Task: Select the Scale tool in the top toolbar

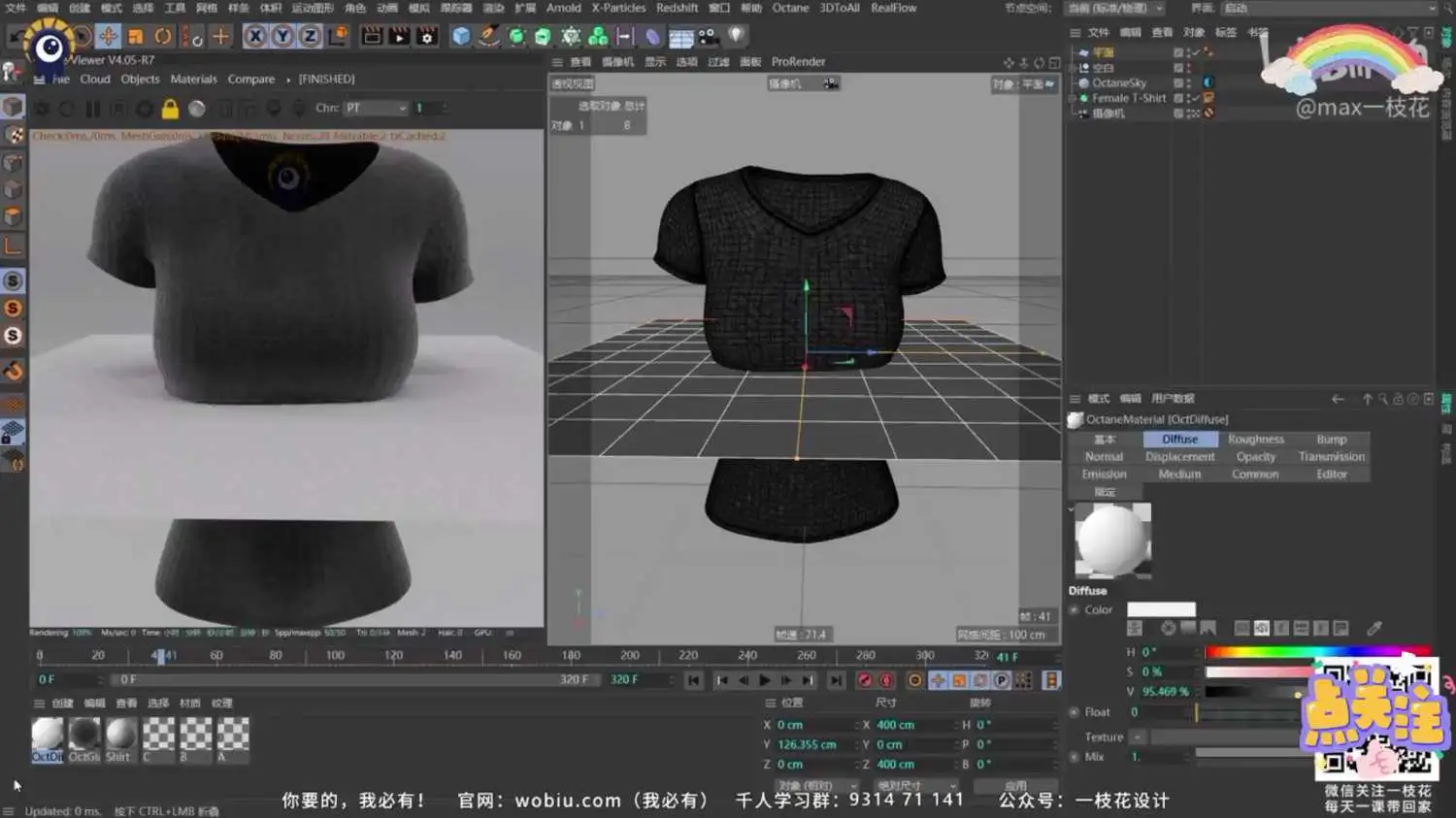Action: [135, 36]
